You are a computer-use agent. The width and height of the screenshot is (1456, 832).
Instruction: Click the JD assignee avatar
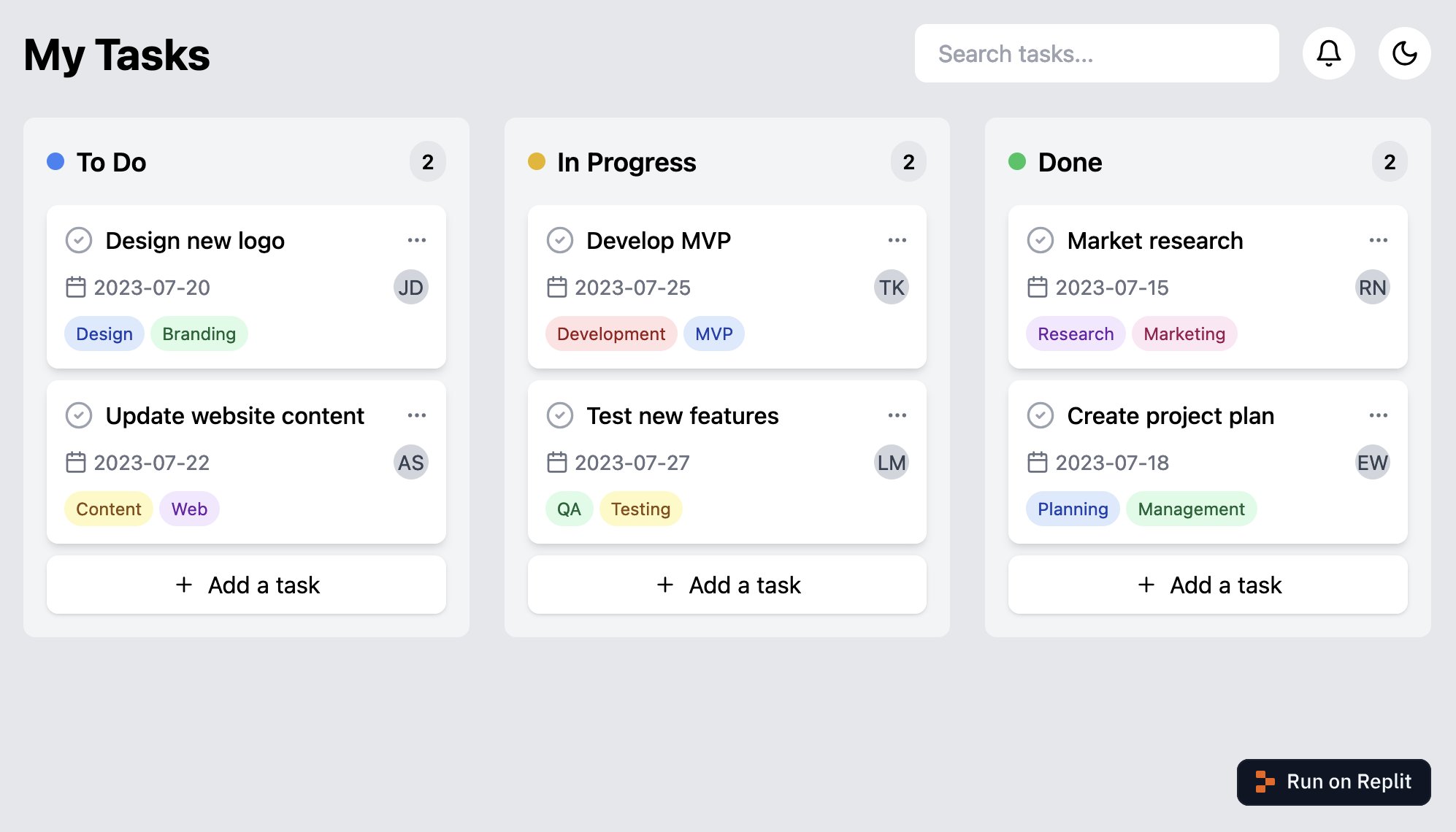[410, 288]
